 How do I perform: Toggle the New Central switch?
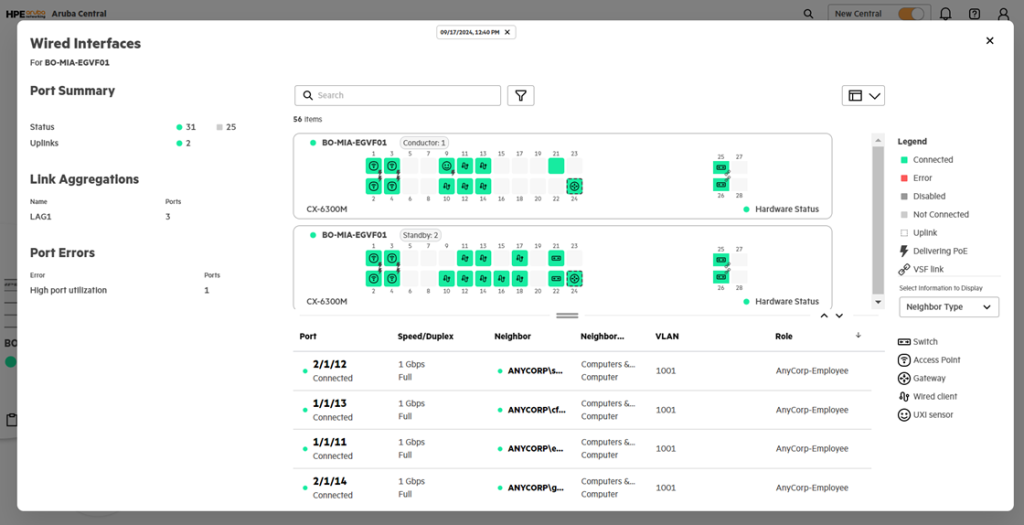click(x=910, y=14)
